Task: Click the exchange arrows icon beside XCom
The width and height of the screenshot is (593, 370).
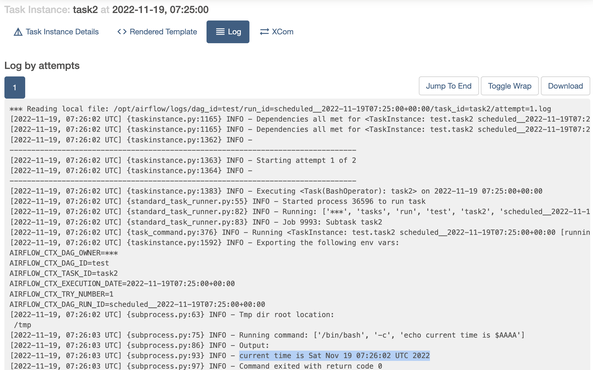Action: pyautogui.click(x=264, y=32)
